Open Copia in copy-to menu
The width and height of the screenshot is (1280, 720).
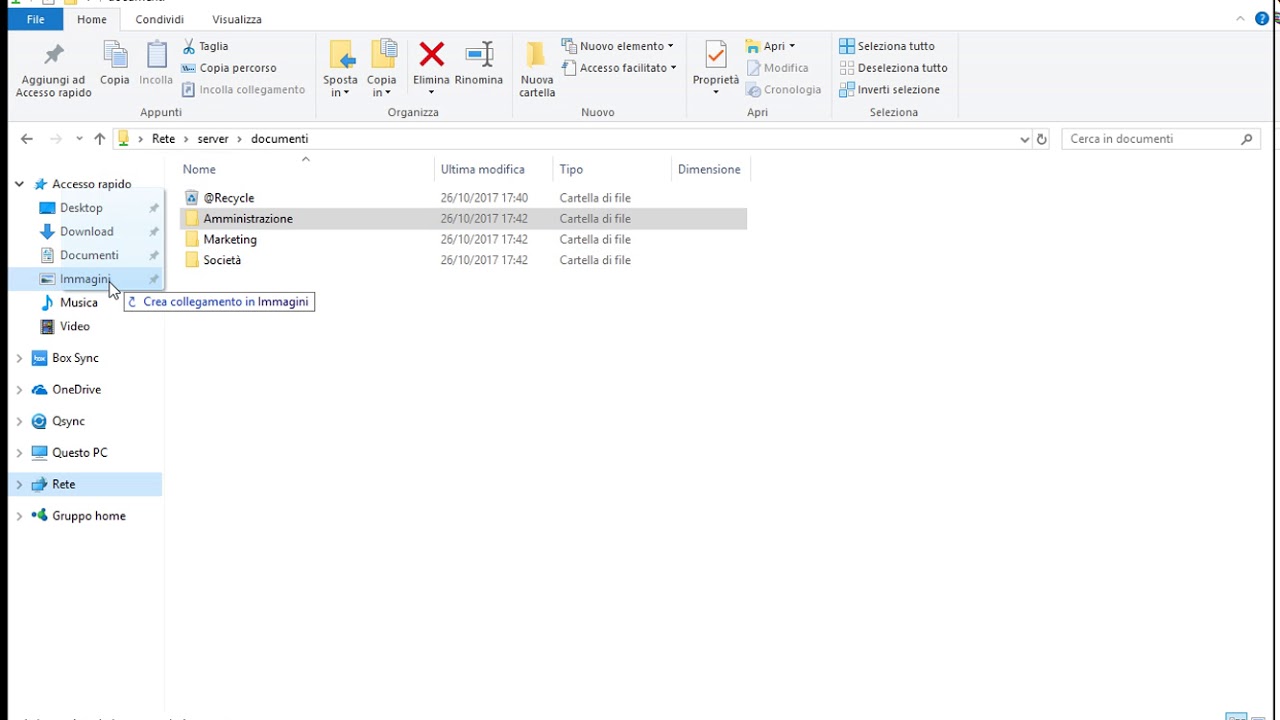point(381,69)
